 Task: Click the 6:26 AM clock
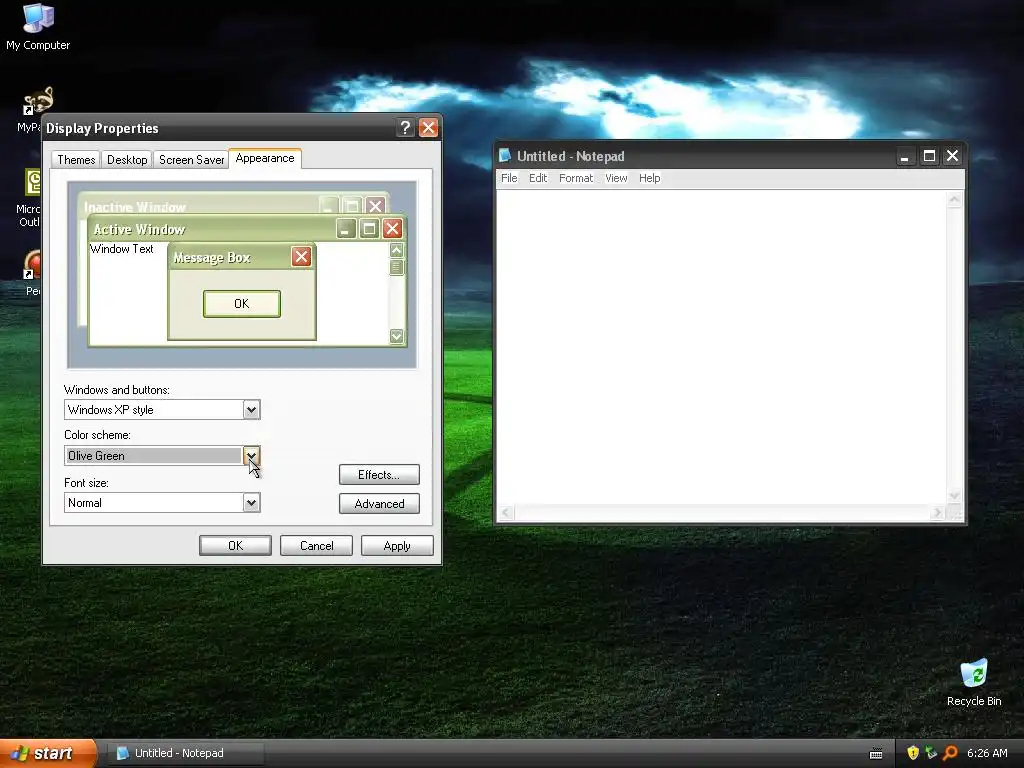pyautogui.click(x=987, y=753)
